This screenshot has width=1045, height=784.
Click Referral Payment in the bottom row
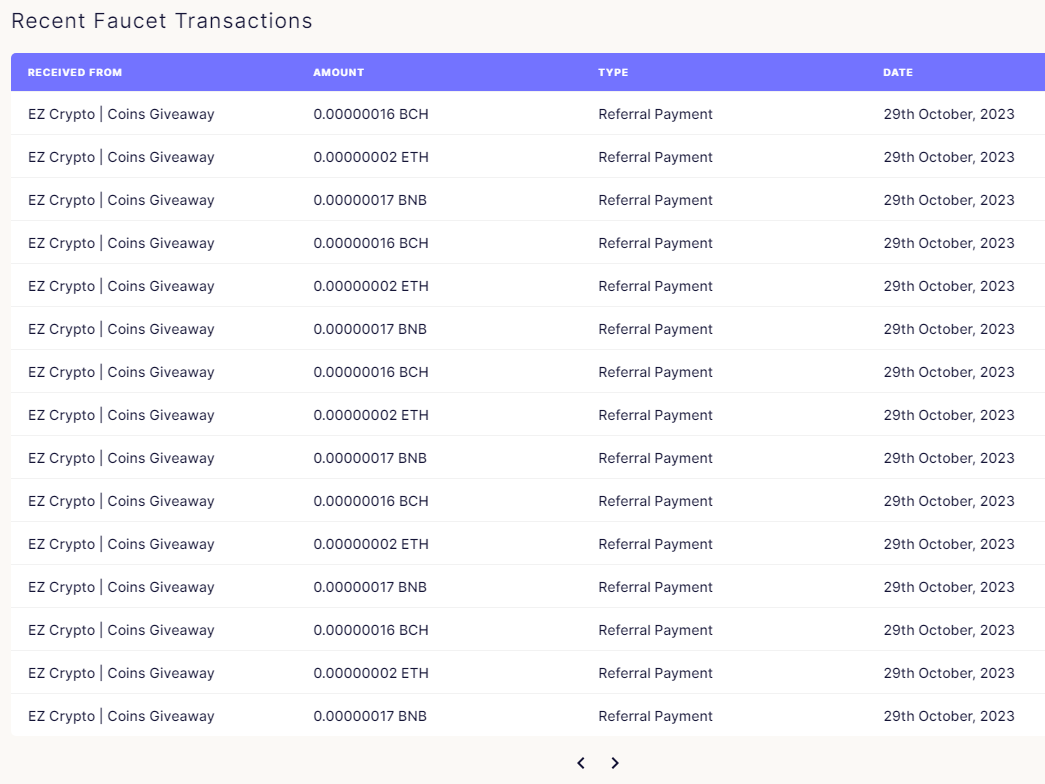click(x=655, y=716)
